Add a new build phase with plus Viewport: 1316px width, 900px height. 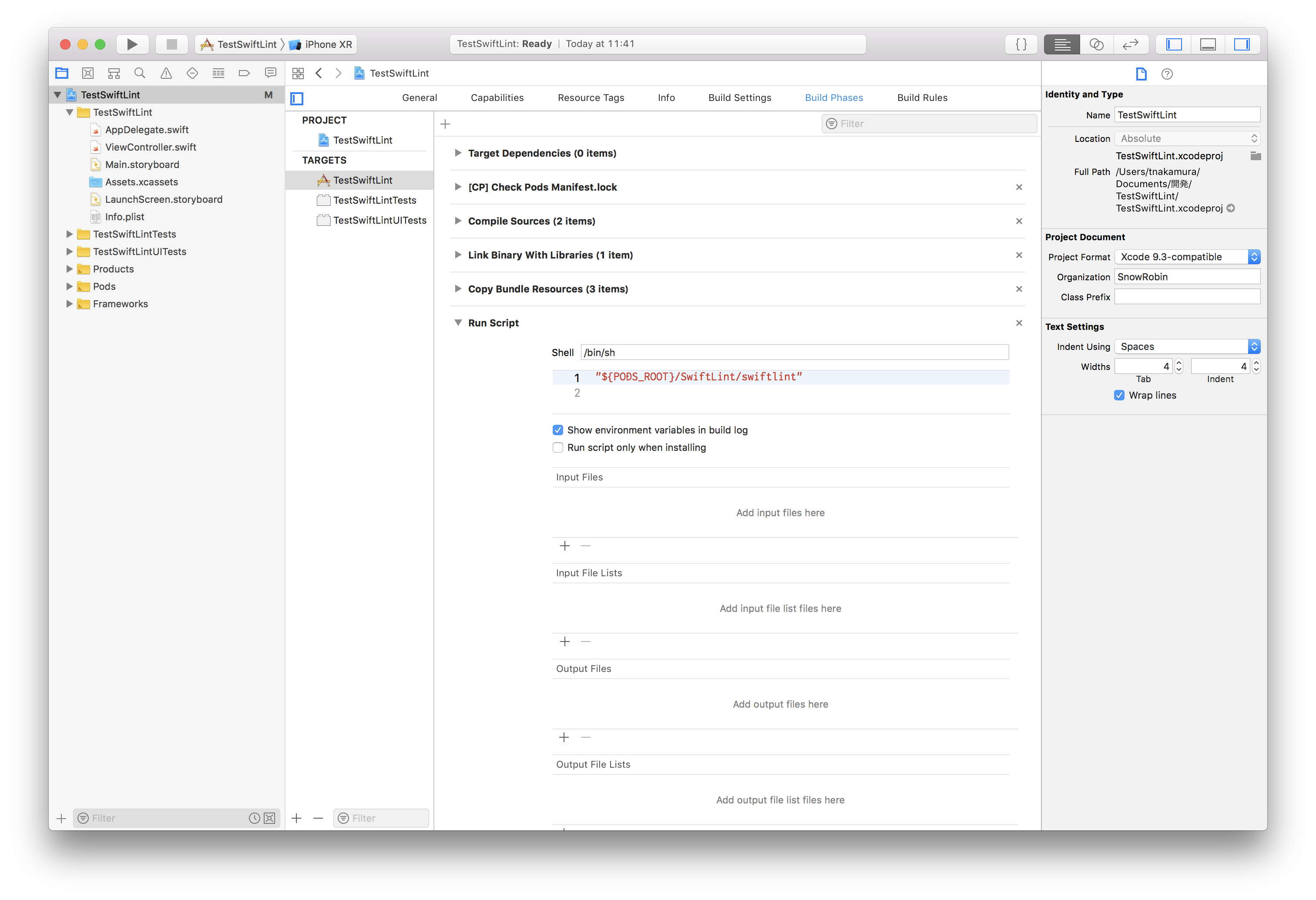(x=445, y=124)
